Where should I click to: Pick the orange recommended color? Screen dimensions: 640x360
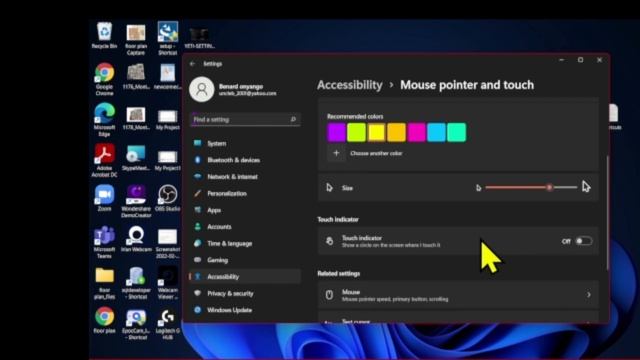click(x=396, y=133)
